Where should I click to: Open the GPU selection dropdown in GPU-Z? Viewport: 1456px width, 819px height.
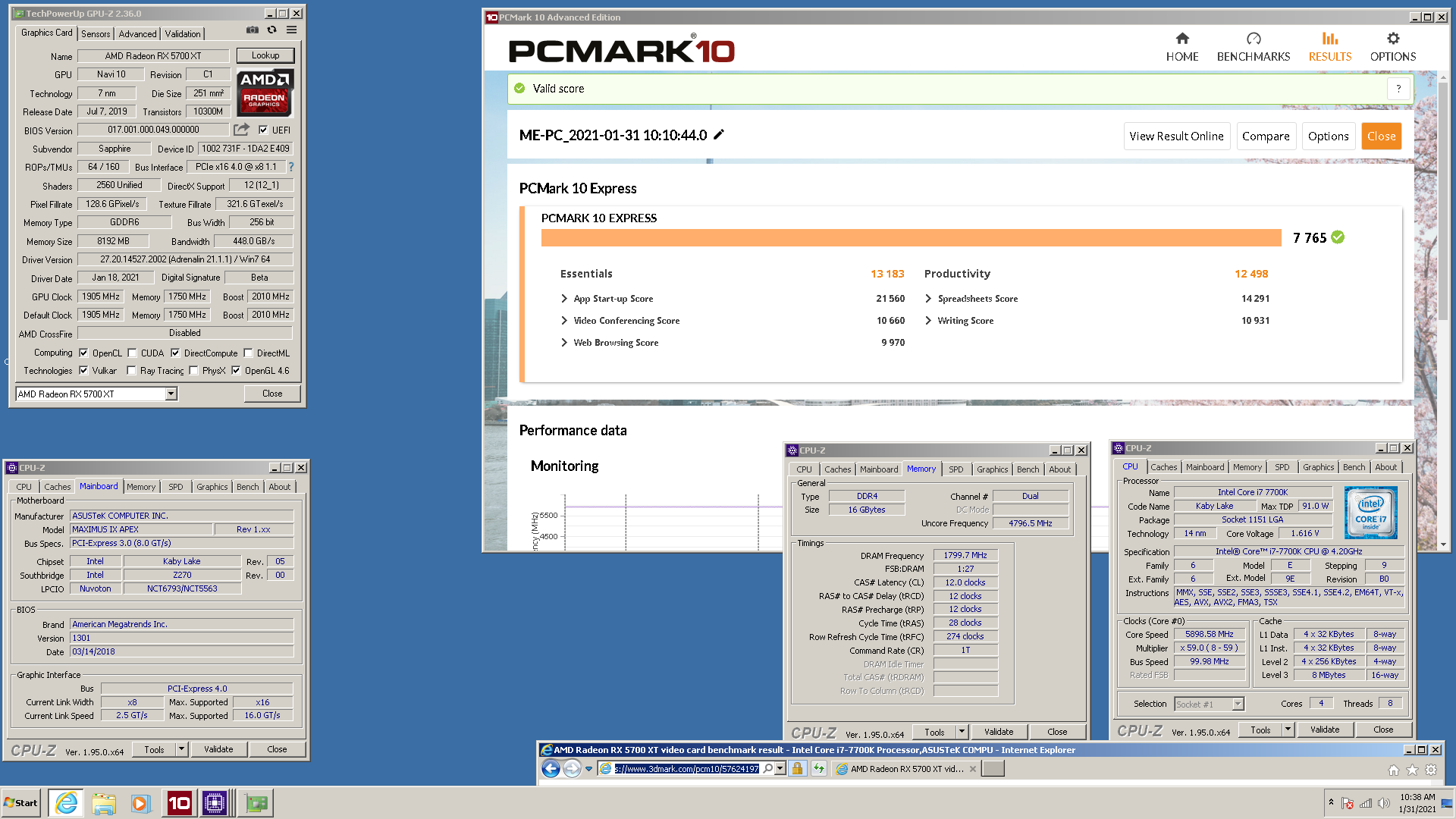(x=171, y=394)
